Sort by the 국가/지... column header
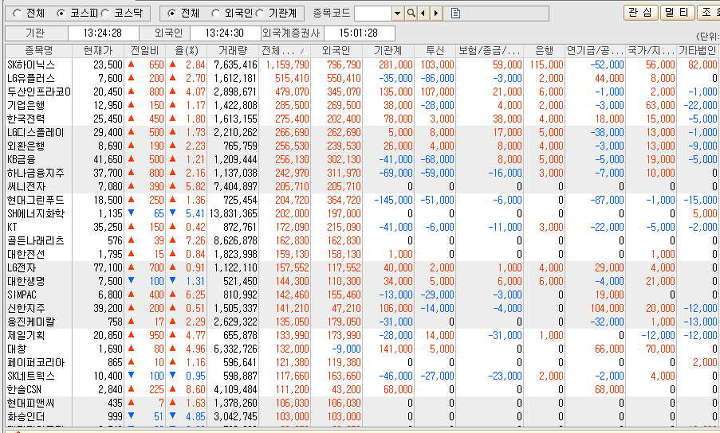The width and height of the screenshot is (720, 433). (x=651, y=51)
